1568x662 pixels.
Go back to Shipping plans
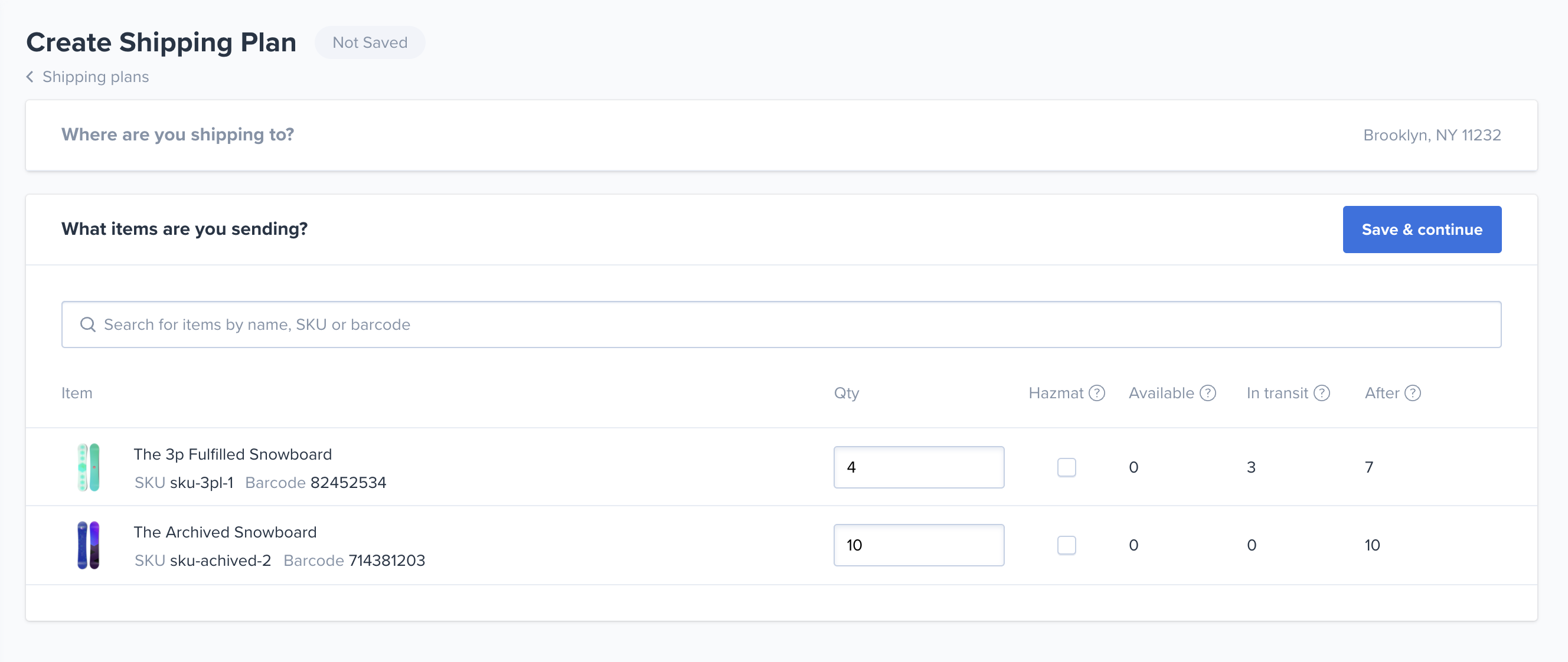click(x=96, y=77)
